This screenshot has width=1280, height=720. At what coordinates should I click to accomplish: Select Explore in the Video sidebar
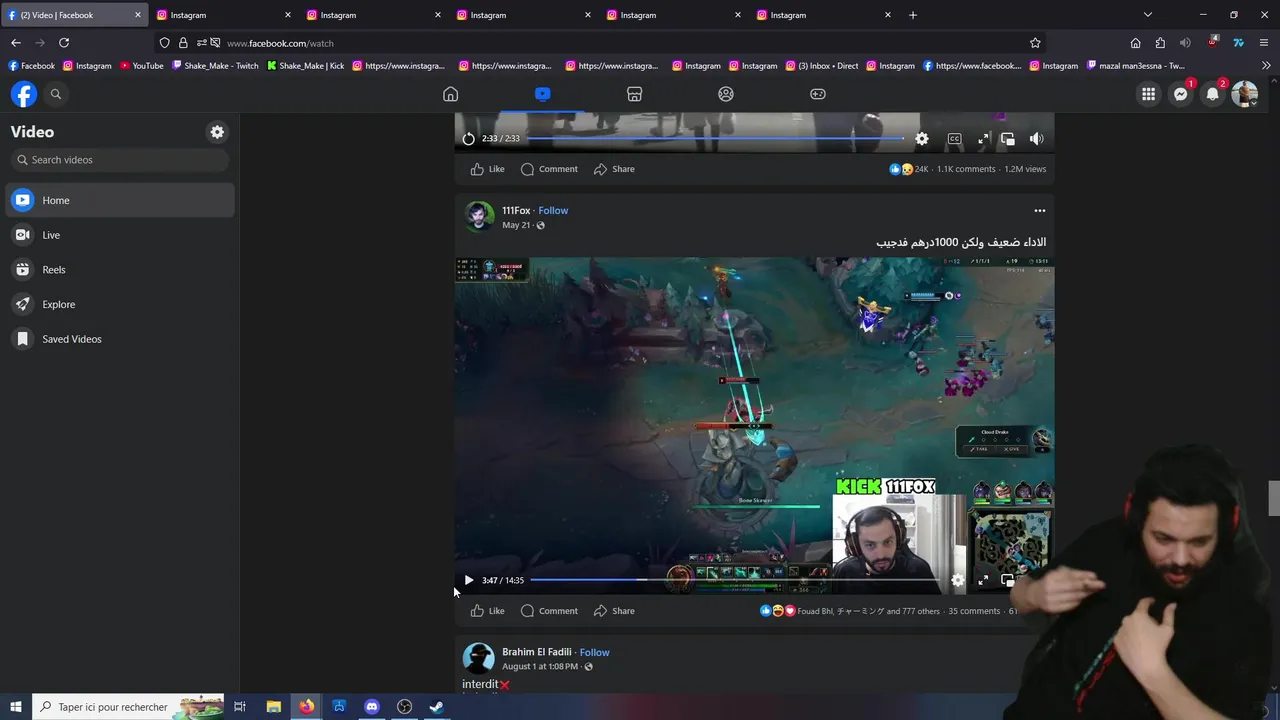pyautogui.click(x=120, y=304)
